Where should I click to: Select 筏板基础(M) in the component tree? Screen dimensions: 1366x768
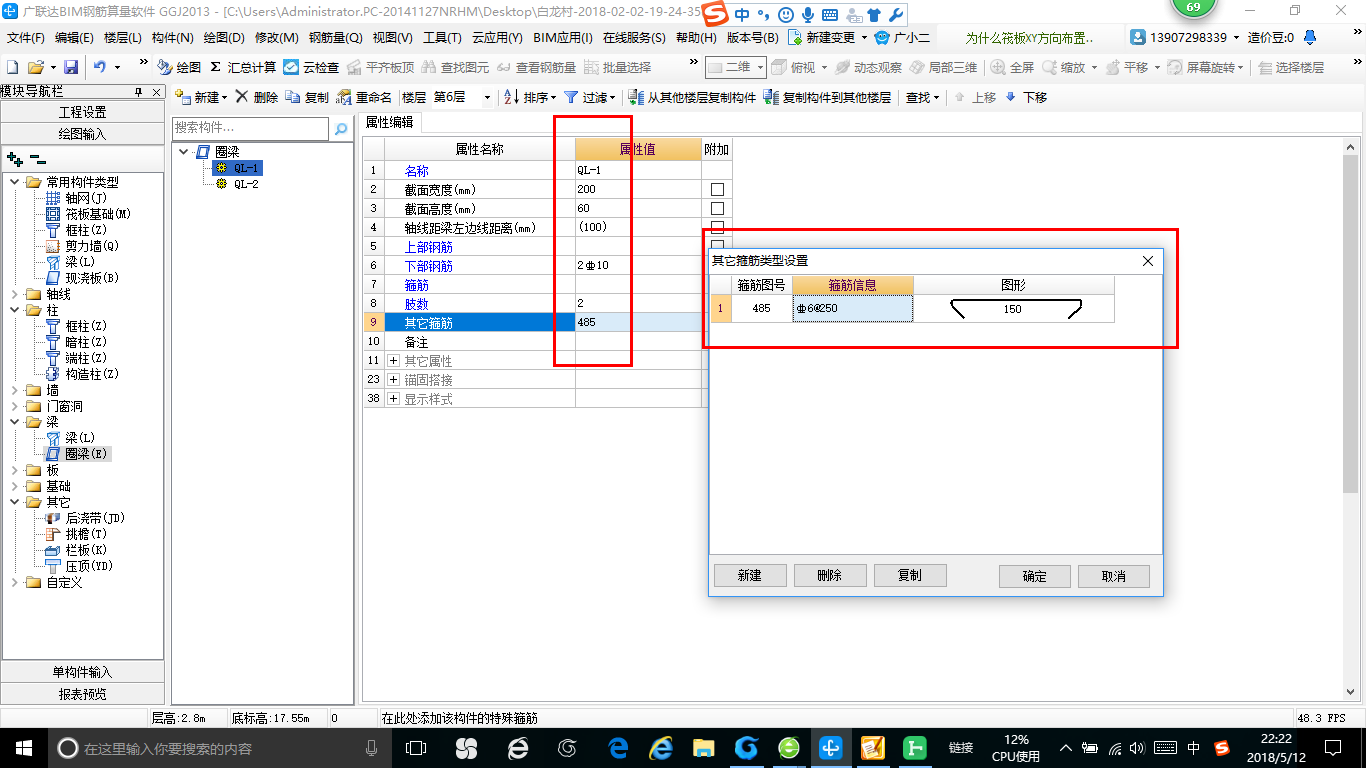(x=88, y=214)
